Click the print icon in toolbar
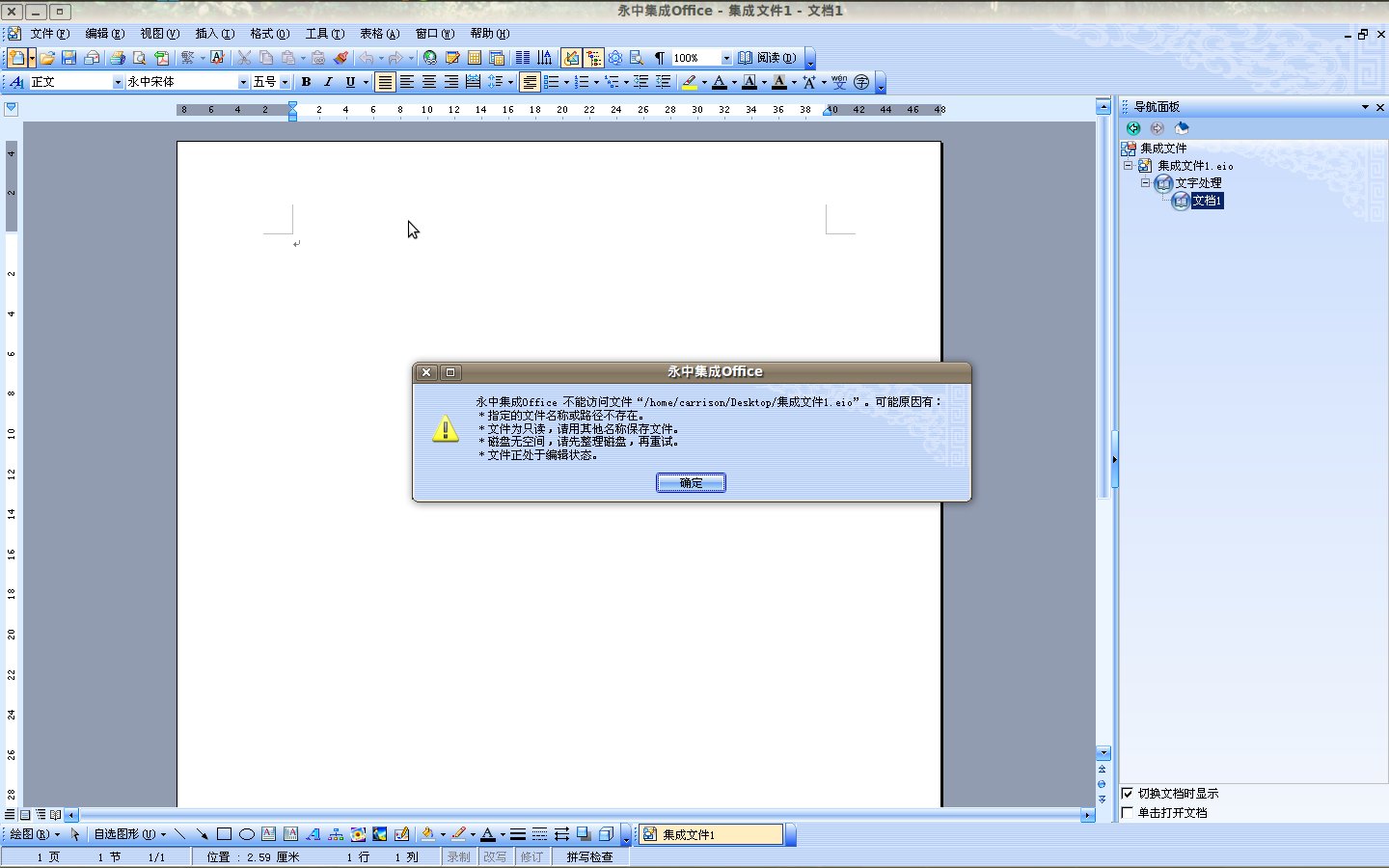The height and width of the screenshot is (868, 1389). click(x=117, y=58)
